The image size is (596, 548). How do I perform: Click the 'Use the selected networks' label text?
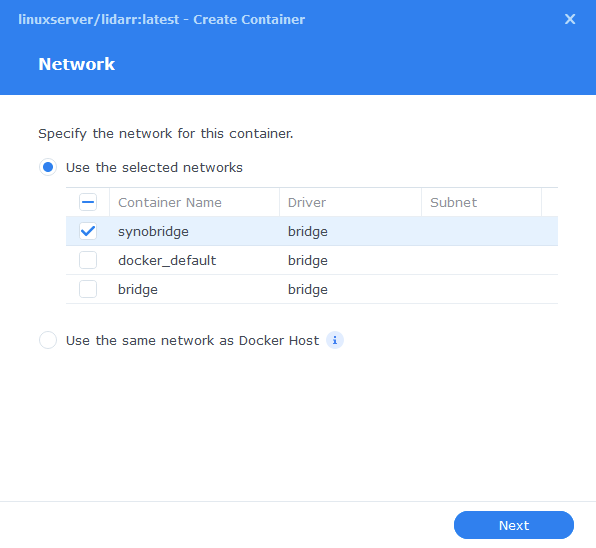click(154, 168)
